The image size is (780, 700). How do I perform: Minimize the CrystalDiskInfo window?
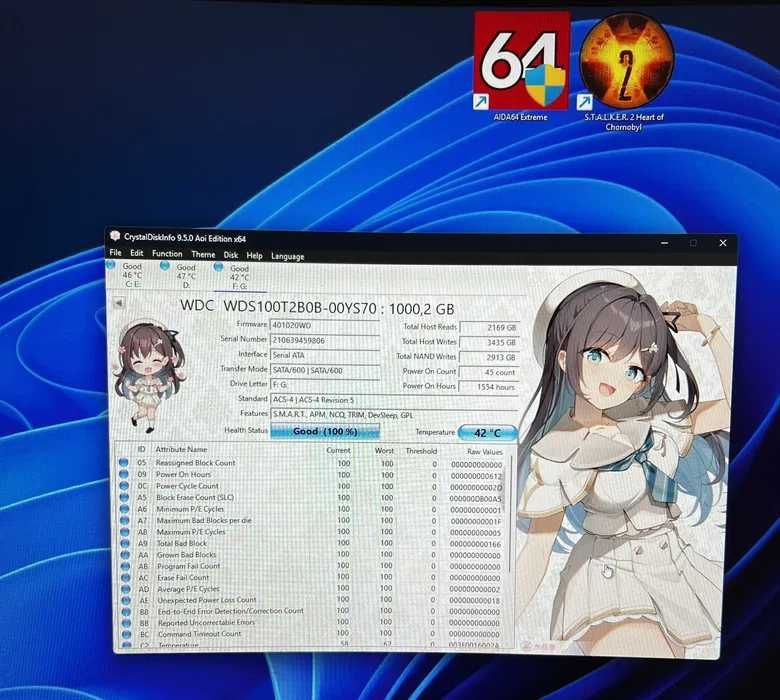point(664,243)
